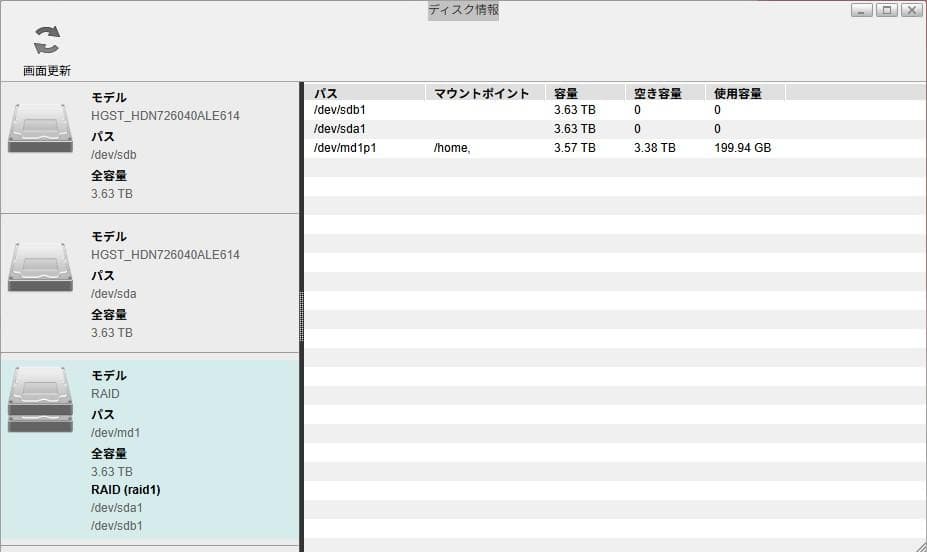Click the refresh arrows icon
Screen dimensions: 927x552
pyautogui.click(x=47, y=40)
